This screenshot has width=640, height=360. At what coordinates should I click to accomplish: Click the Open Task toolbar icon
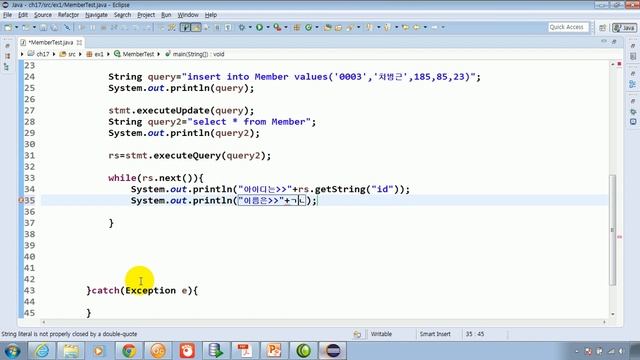coord(338,27)
